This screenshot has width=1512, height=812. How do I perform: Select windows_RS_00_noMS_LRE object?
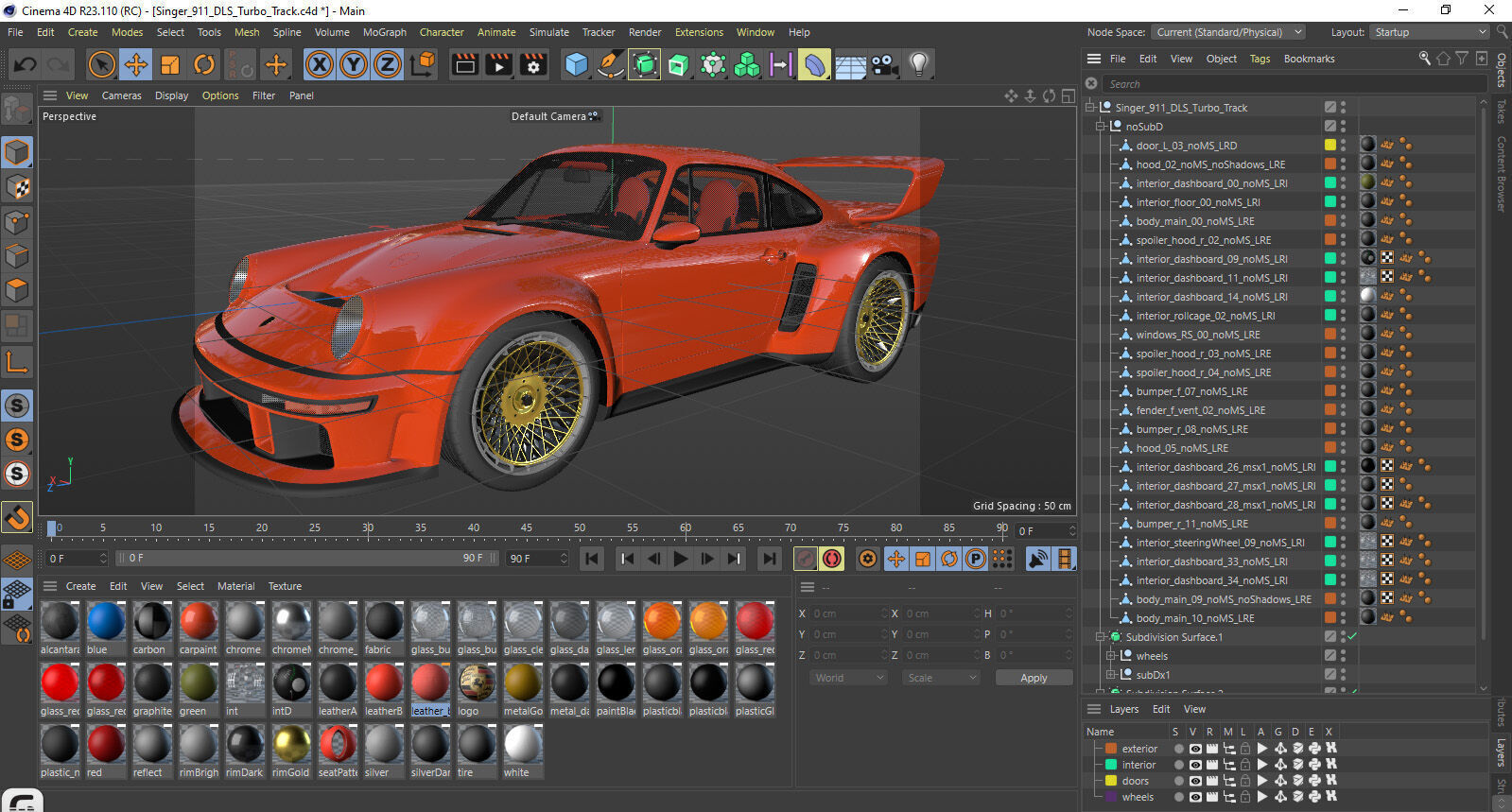pyautogui.click(x=1197, y=335)
